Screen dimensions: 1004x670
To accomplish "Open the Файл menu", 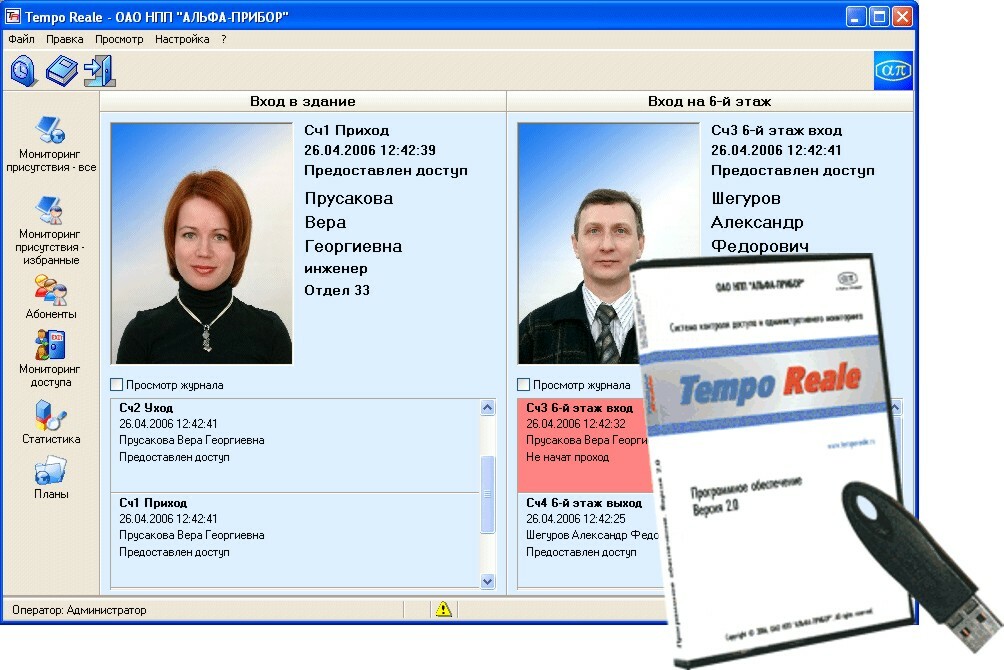I will (x=21, y=39).
